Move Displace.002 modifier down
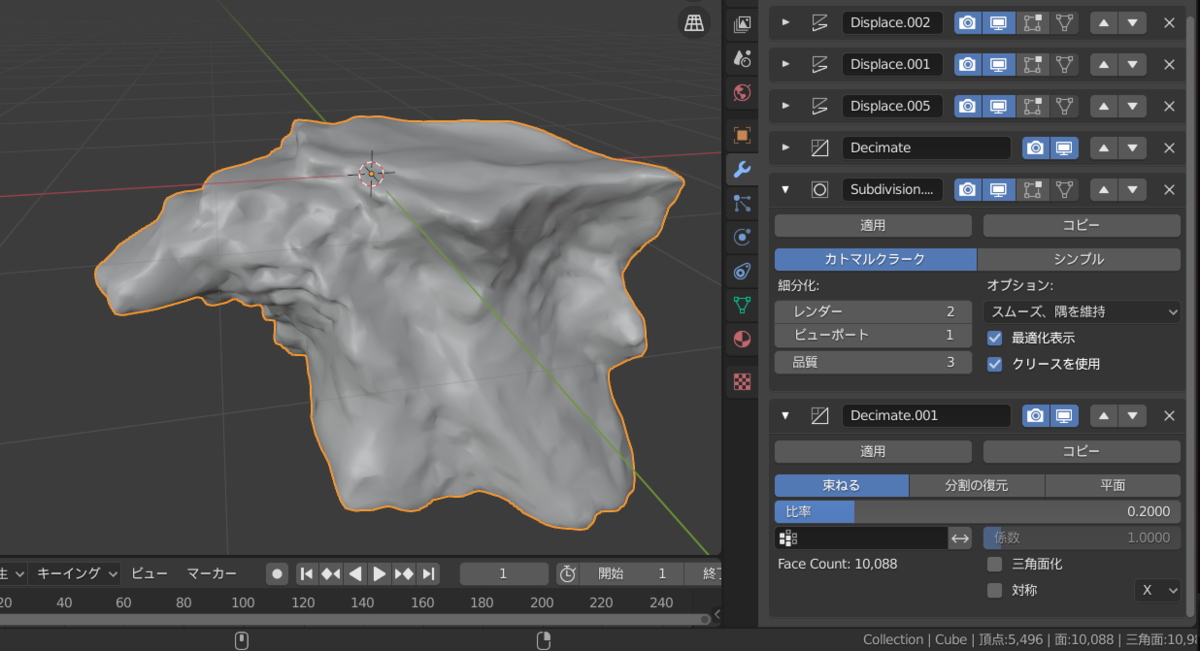Screen dimensions: 1200x651 1132,22
